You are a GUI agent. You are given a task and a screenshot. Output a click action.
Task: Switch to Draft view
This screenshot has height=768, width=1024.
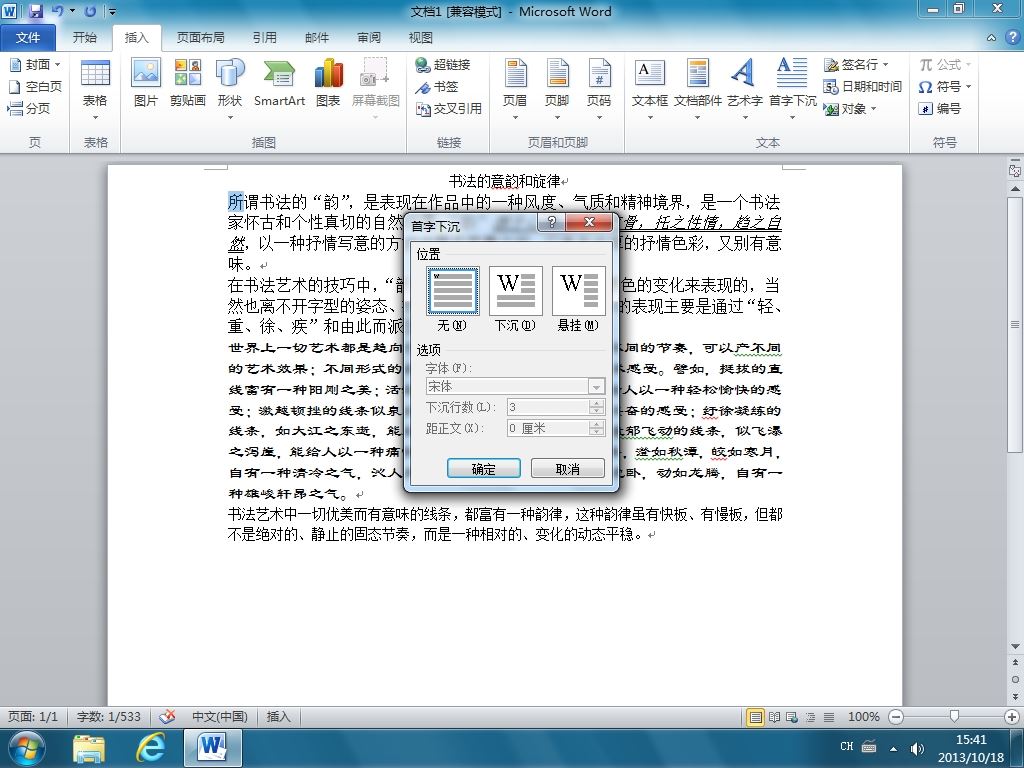point(828,717)
